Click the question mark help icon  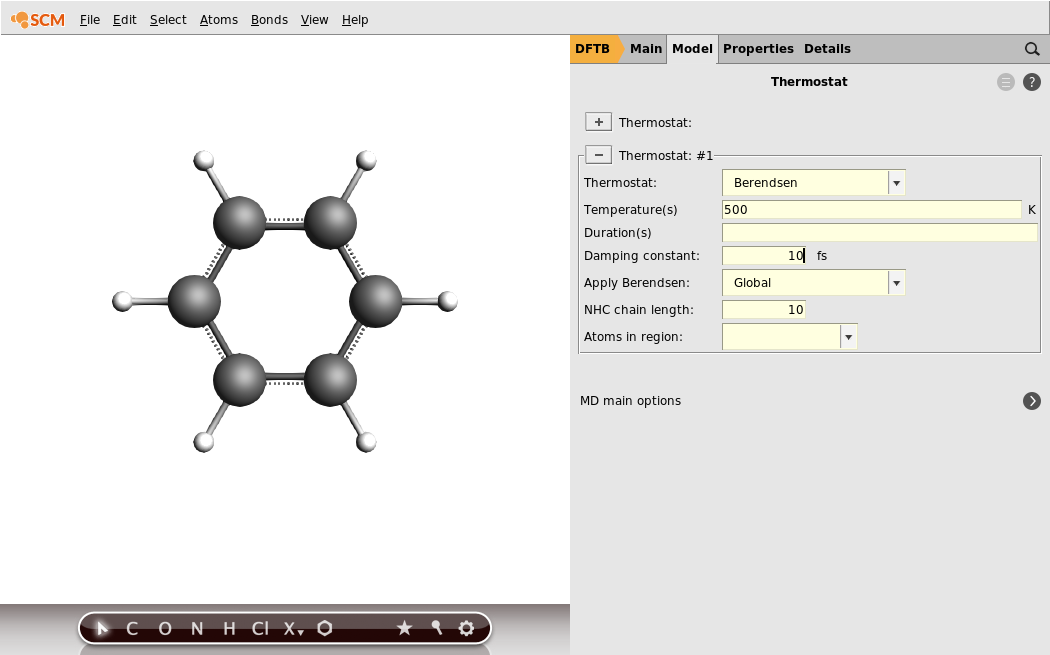[1032, 82]
